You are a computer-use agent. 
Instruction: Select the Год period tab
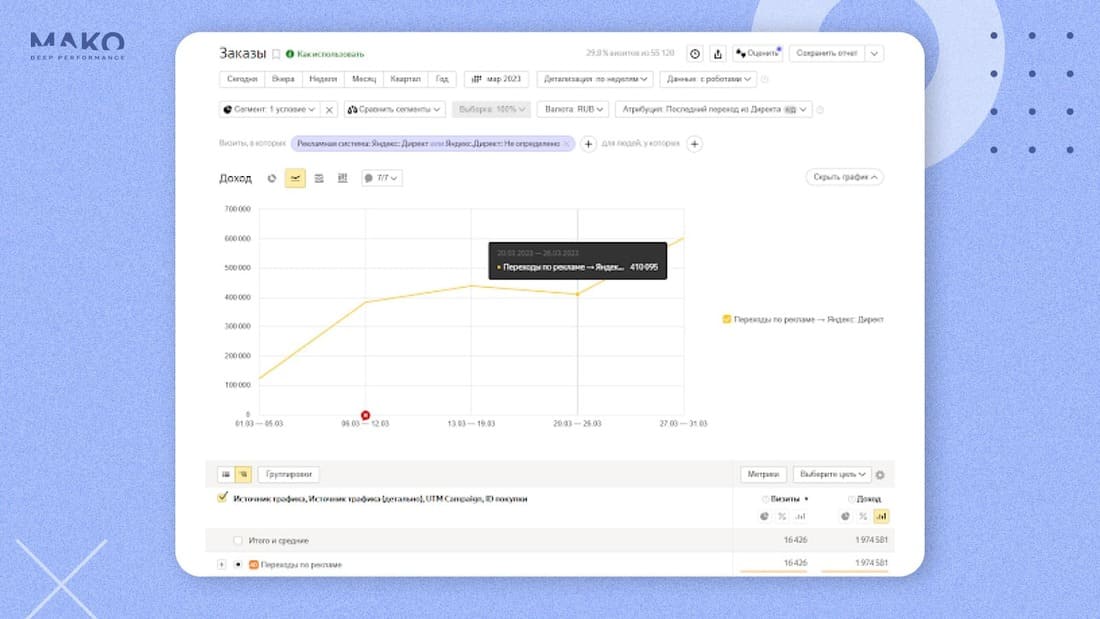point(442,79)
